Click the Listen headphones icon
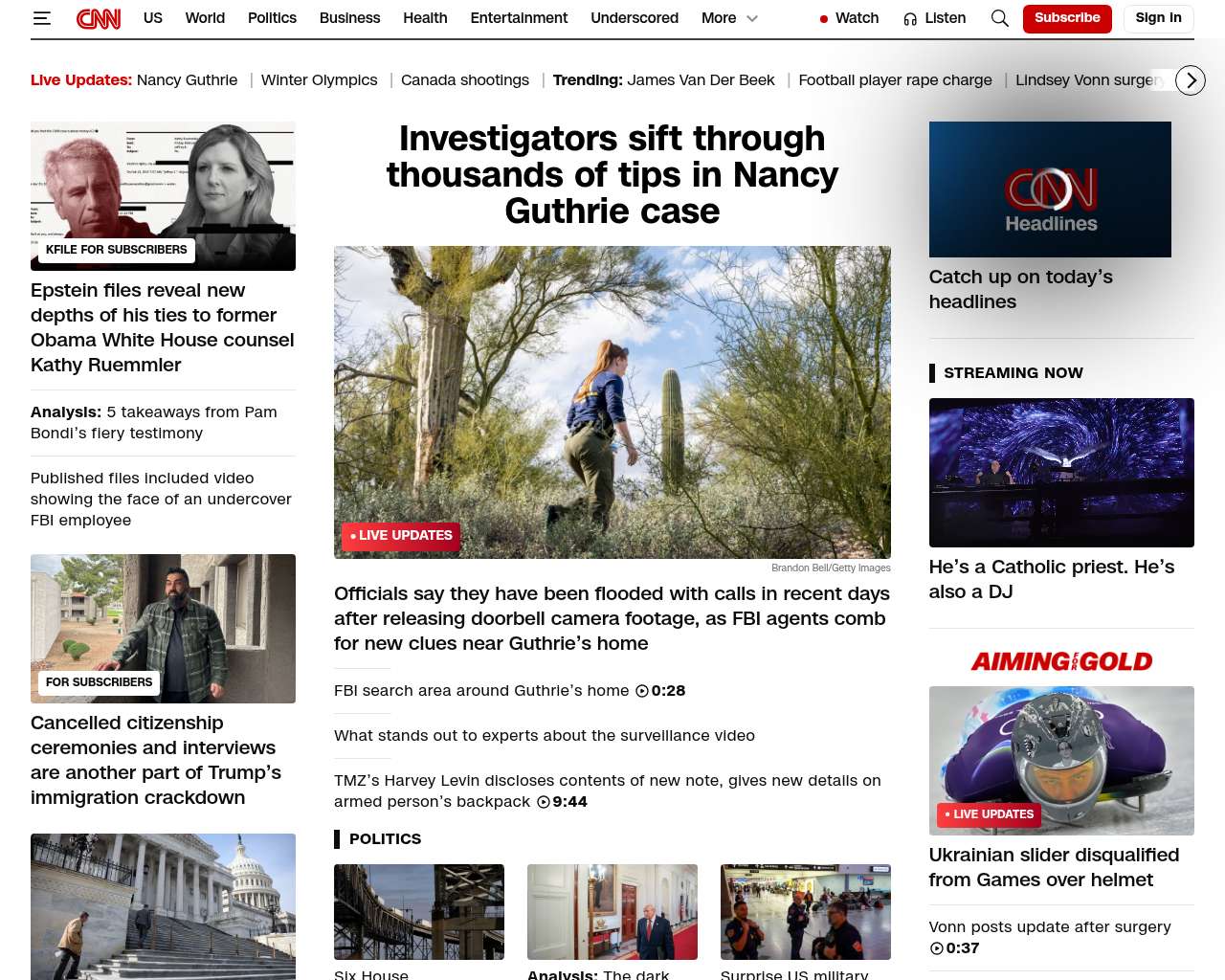Viewport: 1225px width, 980px height. pos(910,19)
